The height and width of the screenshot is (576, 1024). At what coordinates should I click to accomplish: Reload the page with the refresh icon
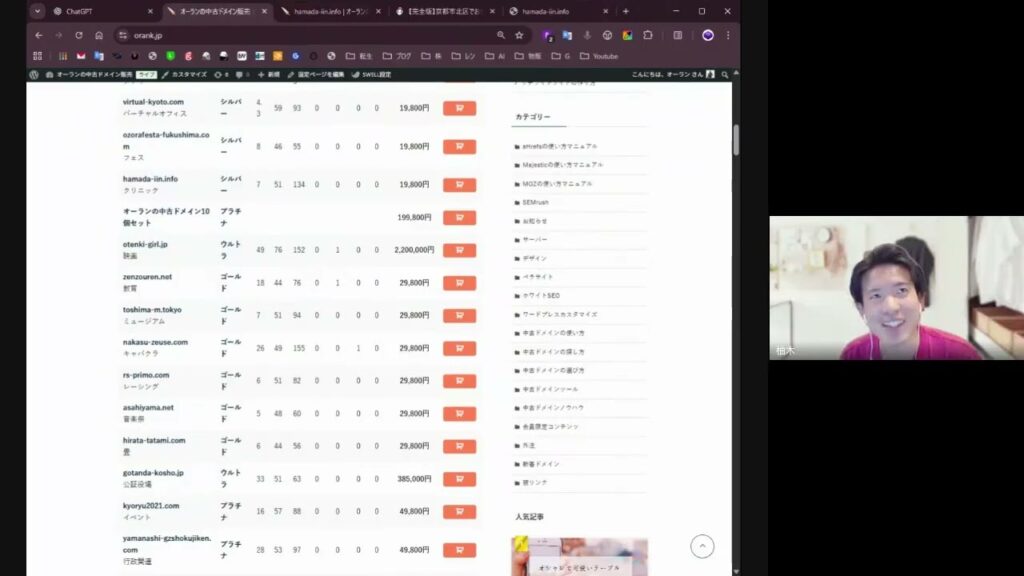tap(78, 35)
